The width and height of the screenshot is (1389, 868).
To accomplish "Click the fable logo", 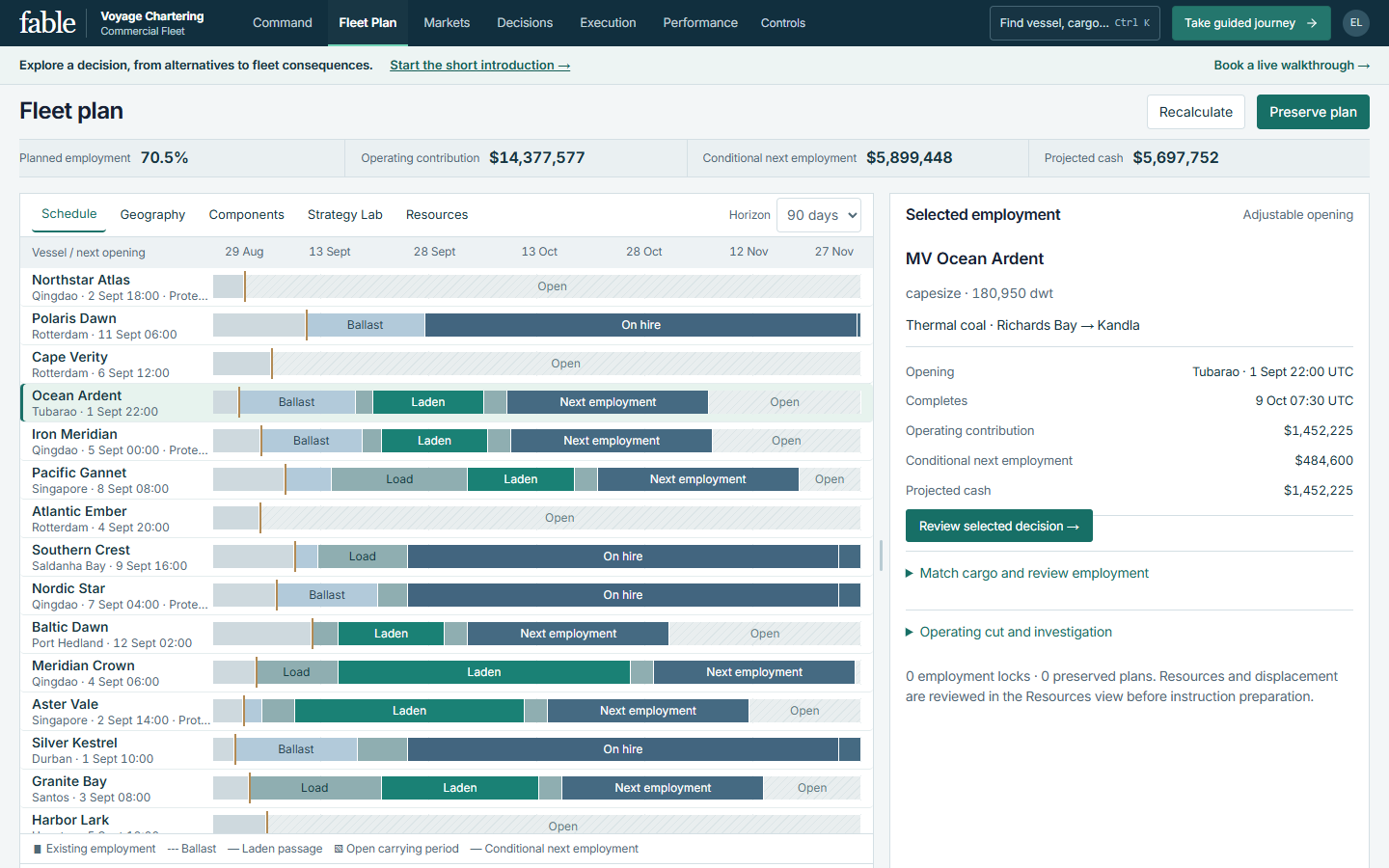I will [x=47, y=22].
